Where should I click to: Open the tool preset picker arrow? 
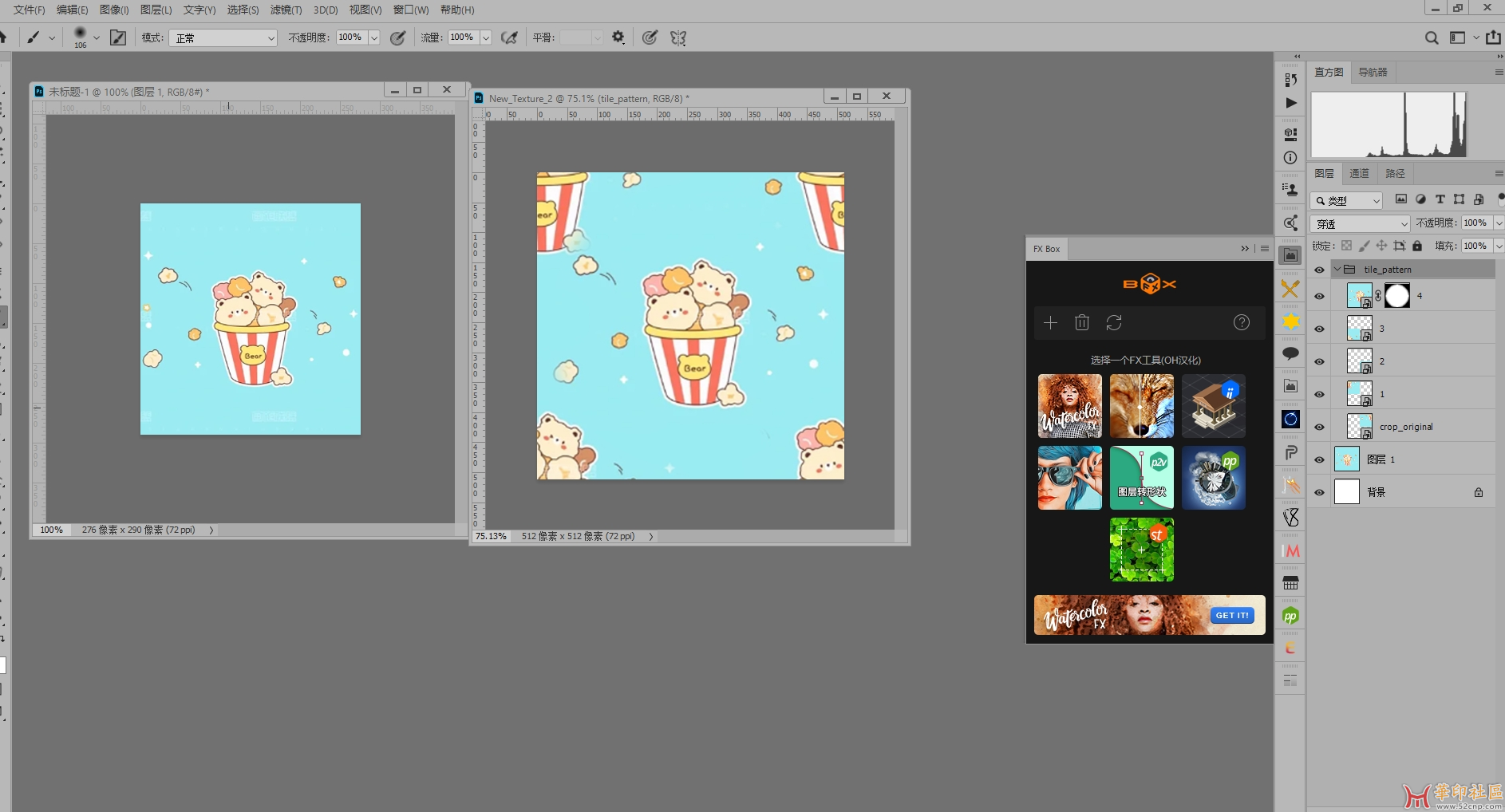pyautogui.click(x=52, y=37)
